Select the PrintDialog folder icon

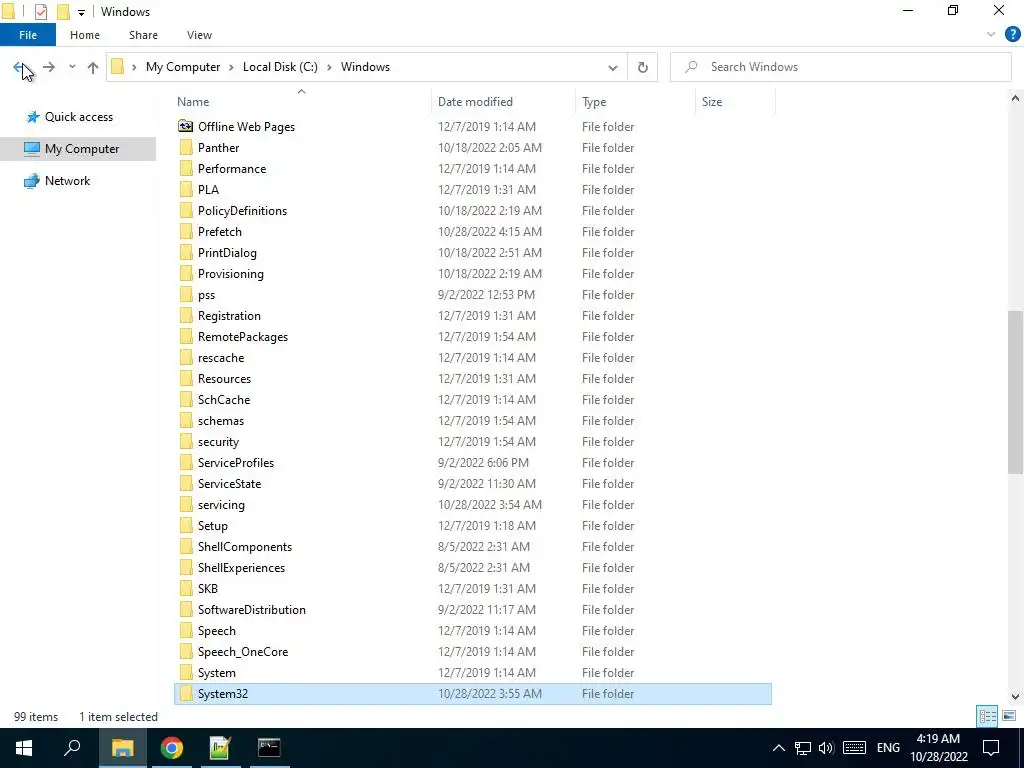(185, 253)
